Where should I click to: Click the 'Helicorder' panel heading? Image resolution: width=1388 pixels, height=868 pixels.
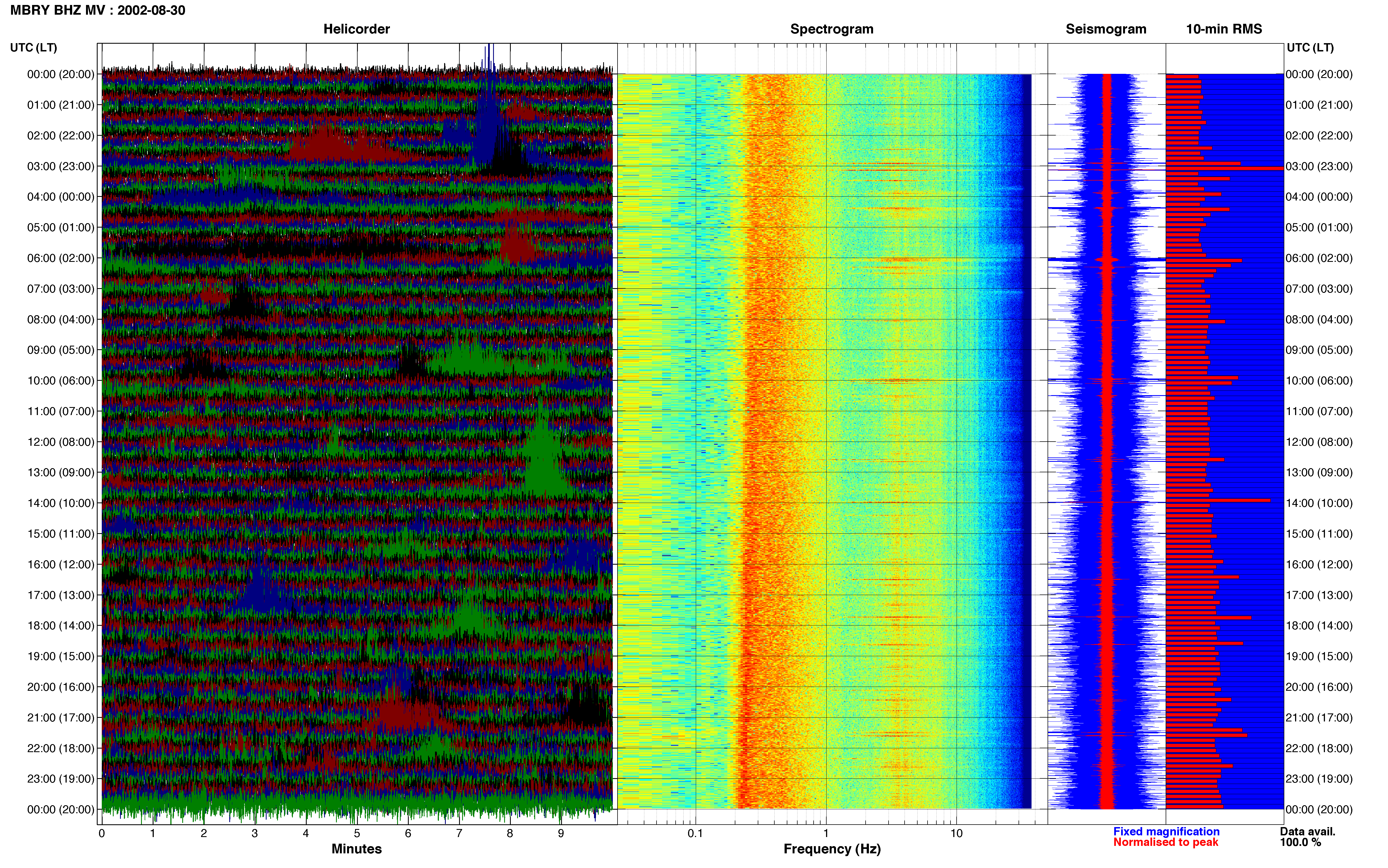356,29
